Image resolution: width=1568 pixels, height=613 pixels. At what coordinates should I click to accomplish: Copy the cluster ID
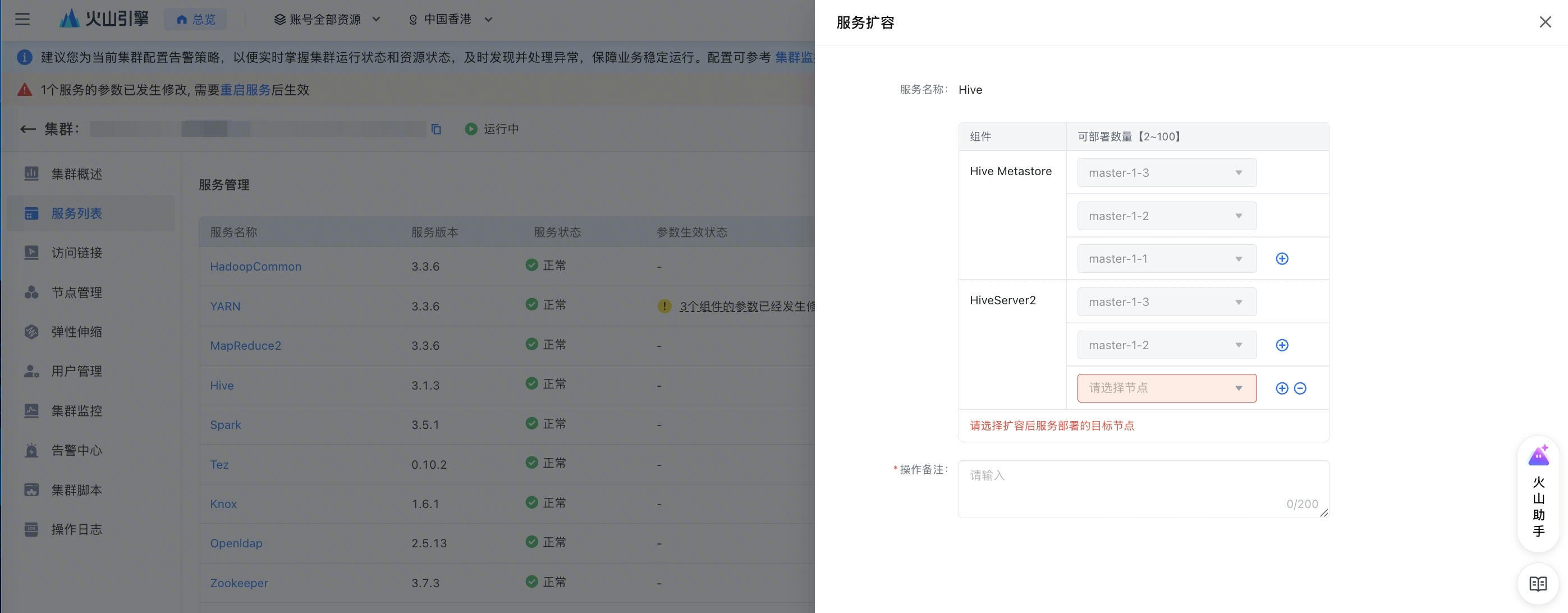pyautogui.click(x=436, y=129)
